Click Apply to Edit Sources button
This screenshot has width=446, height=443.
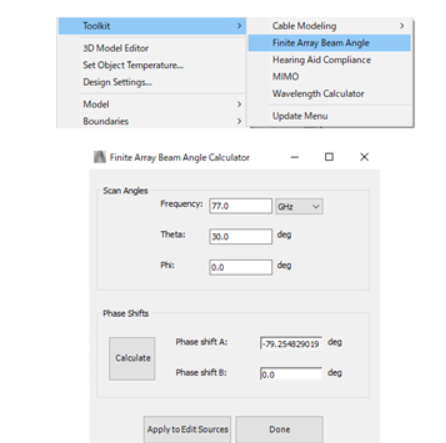[187, 429]
